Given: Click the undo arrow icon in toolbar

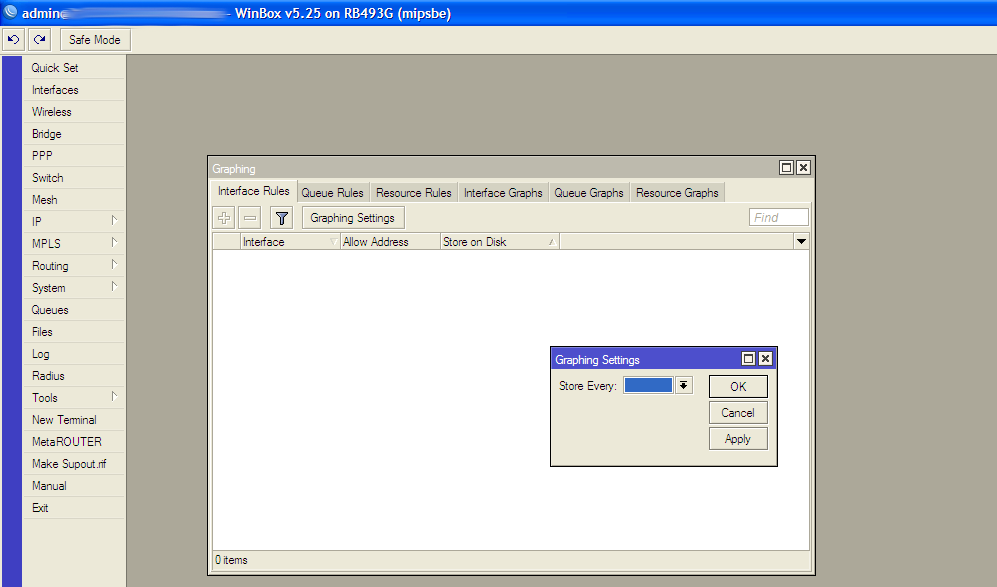Looking at the screenshot, I should 13,39.
